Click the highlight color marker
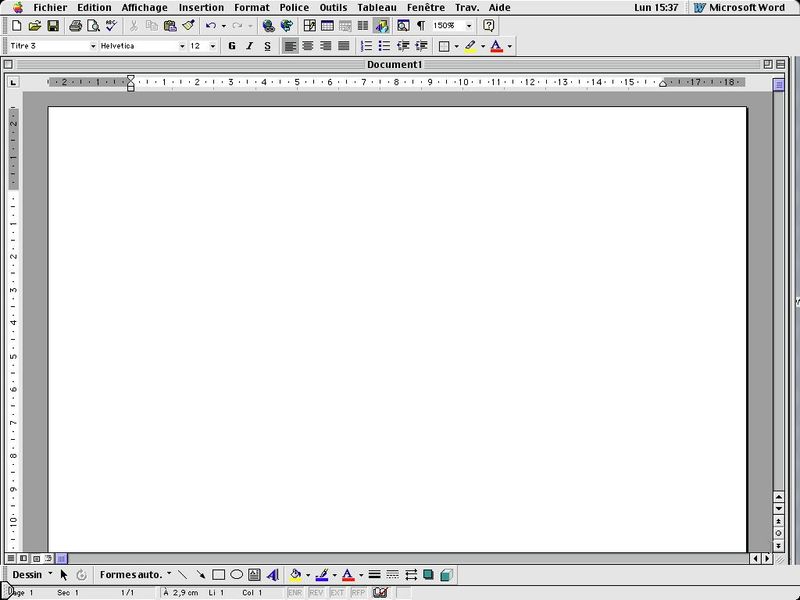 tap(470, 46)
